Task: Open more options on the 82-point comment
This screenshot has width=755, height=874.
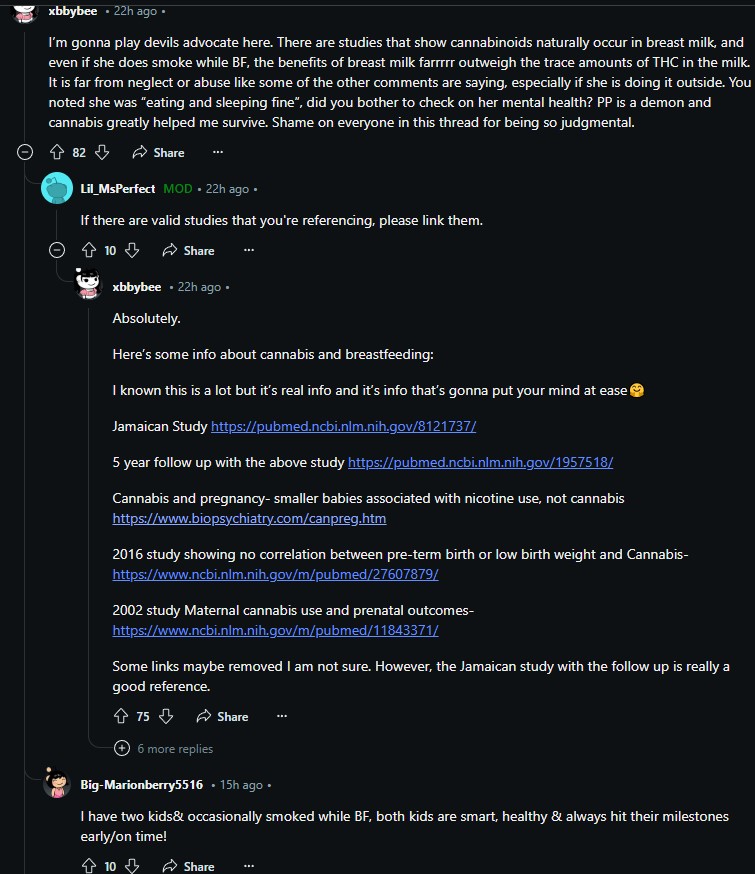Action: tap(218, 152)
